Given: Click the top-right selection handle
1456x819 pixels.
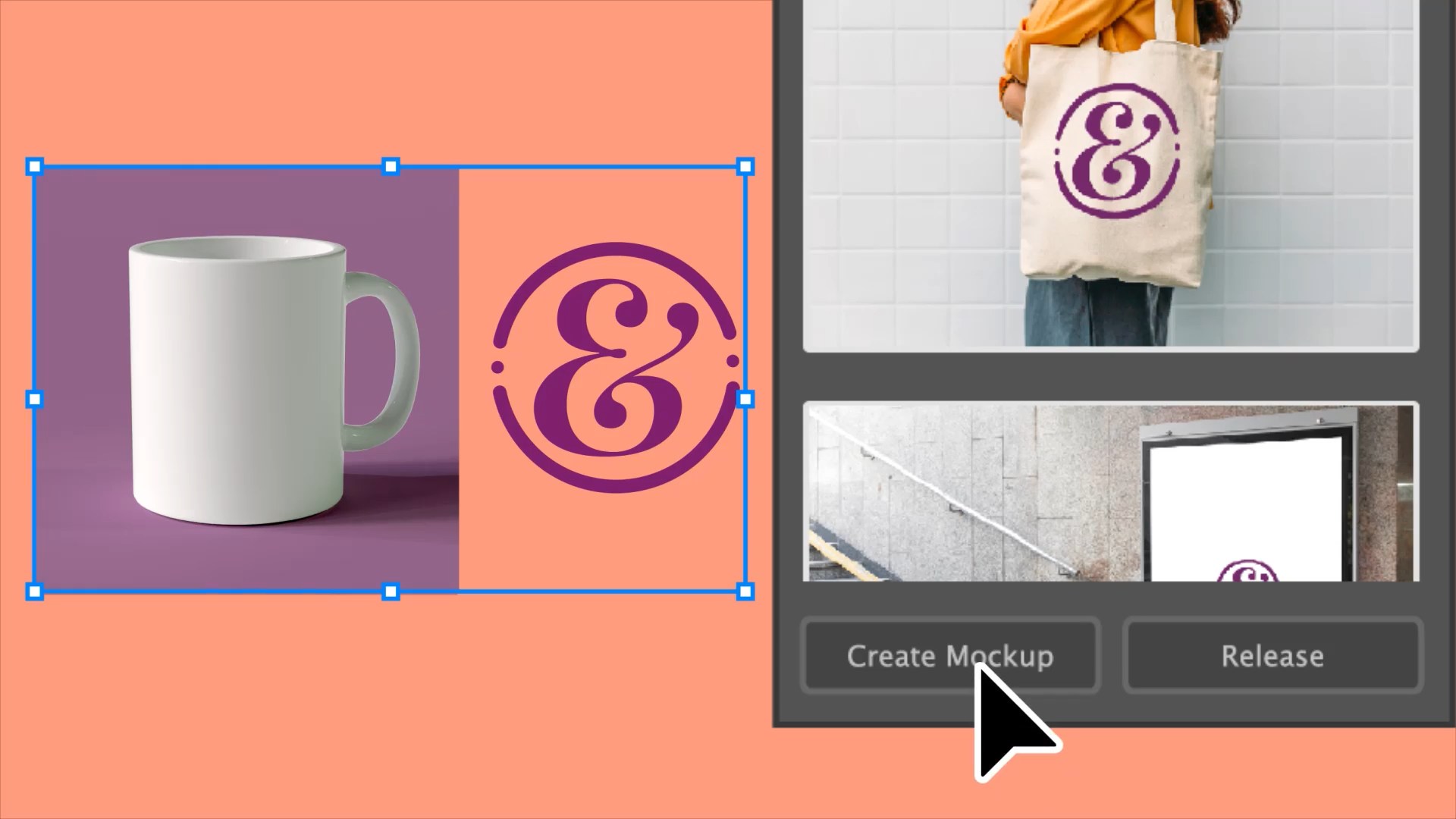Looking at the screenshot, I should coord(745,167).
